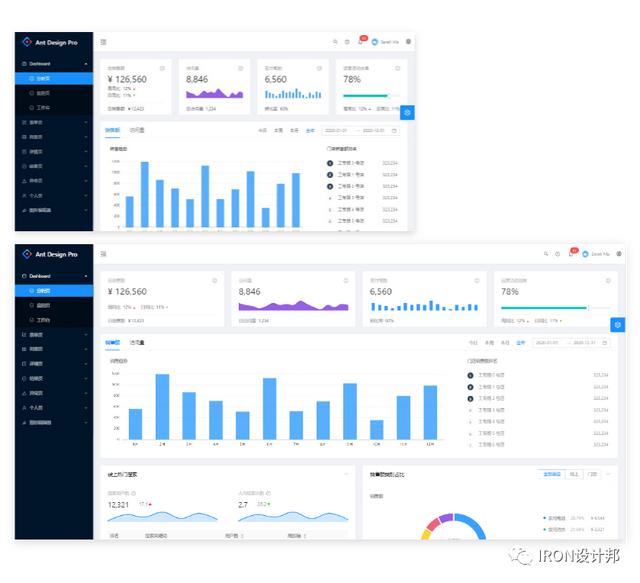
Task: Click first date filter link in upper dashboard
Action: pyautogui.click(x=262, y=131)
